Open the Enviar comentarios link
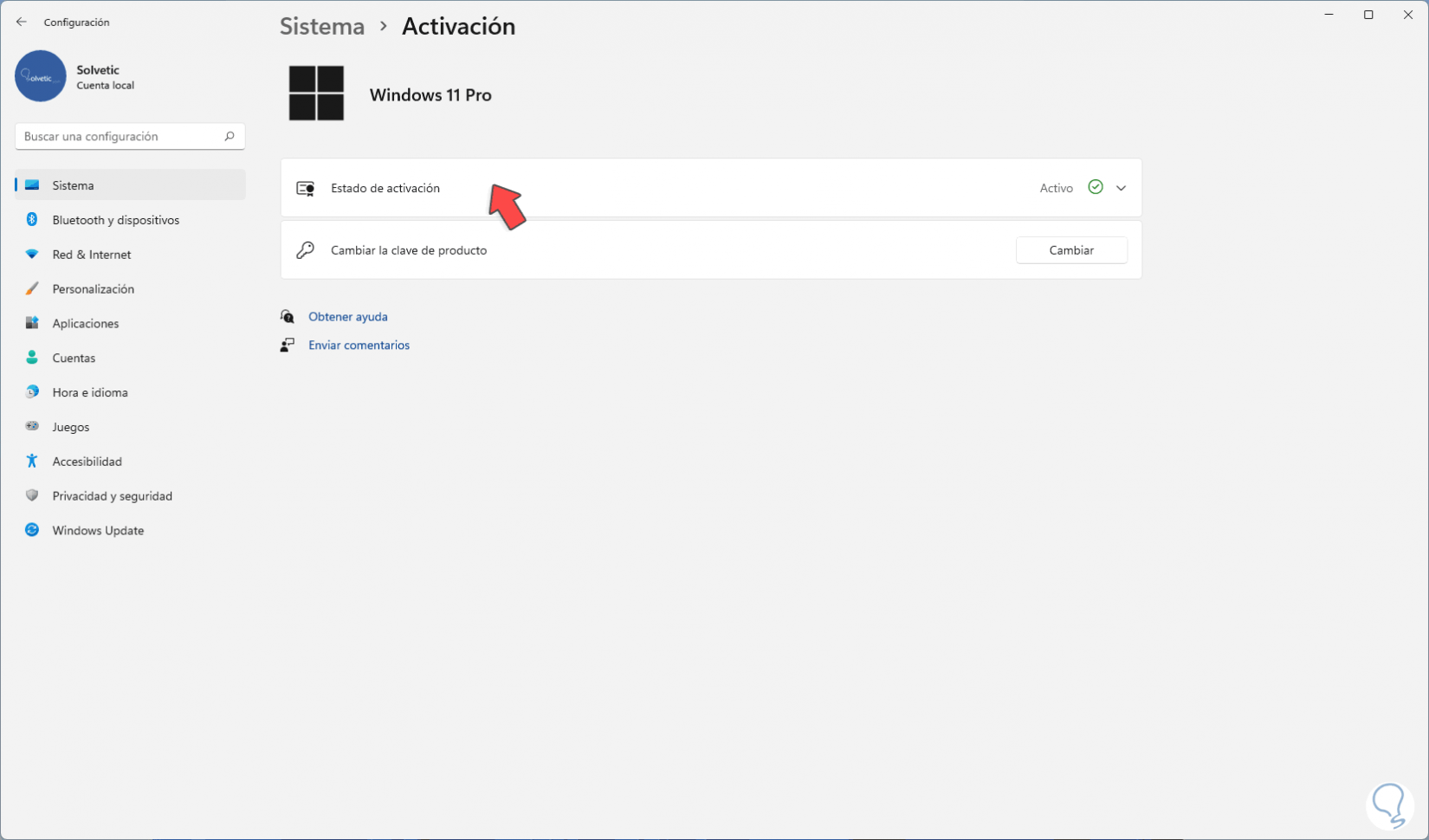This screenshot has height=840, width=1429. [x=359, y=346]
